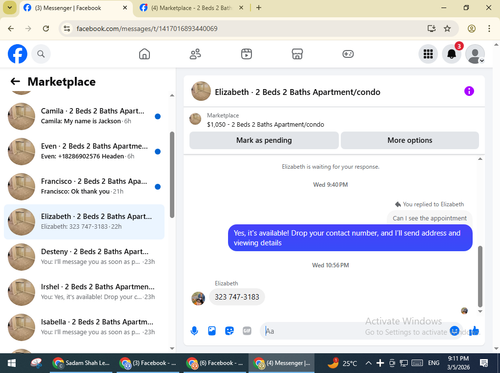Choose a sticker icon
500x373 pixels.
[229, 331]
